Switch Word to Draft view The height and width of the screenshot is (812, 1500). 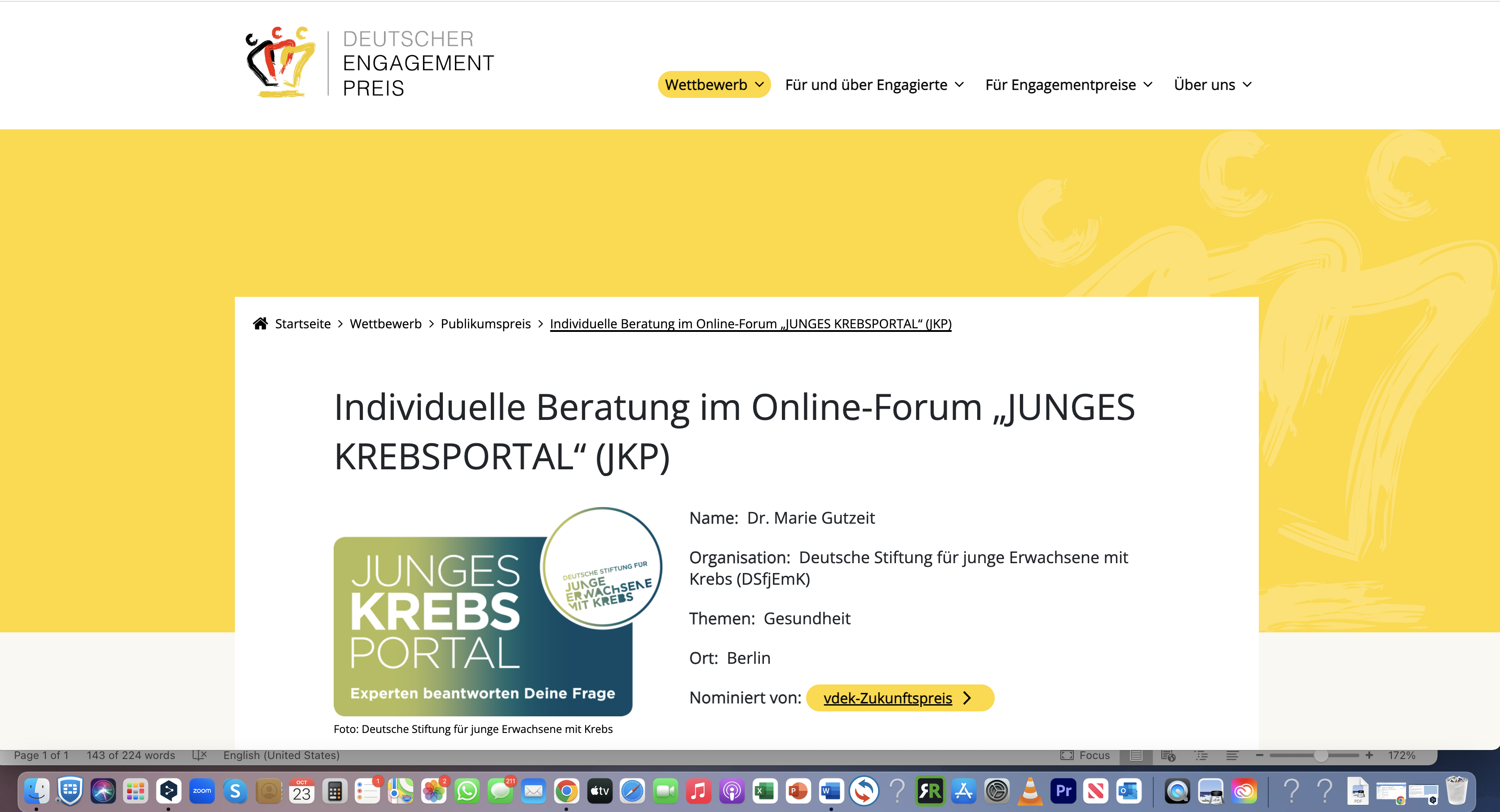1232,755
